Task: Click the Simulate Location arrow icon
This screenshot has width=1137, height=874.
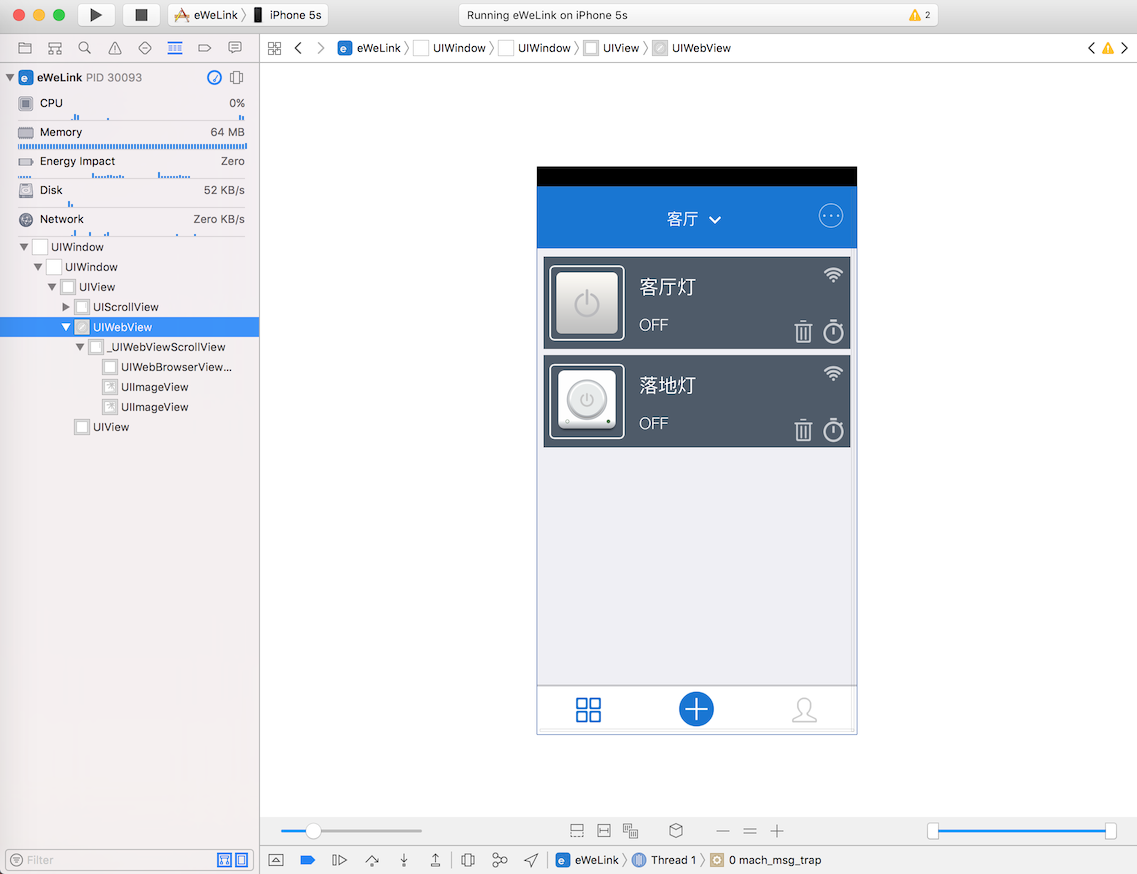Action: (x=531, y=859)
